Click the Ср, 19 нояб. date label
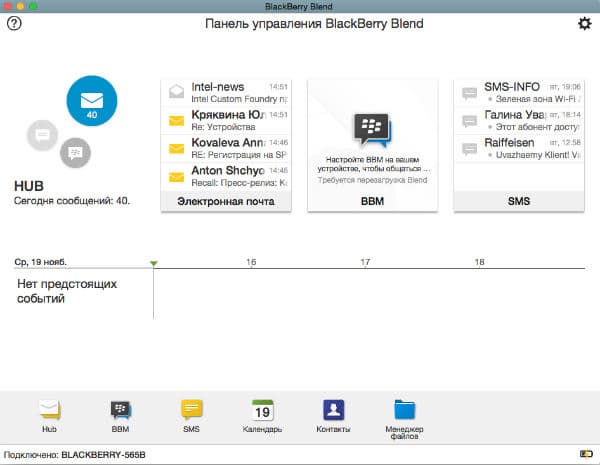Screen dimensions: 600x465 (41, 262)
